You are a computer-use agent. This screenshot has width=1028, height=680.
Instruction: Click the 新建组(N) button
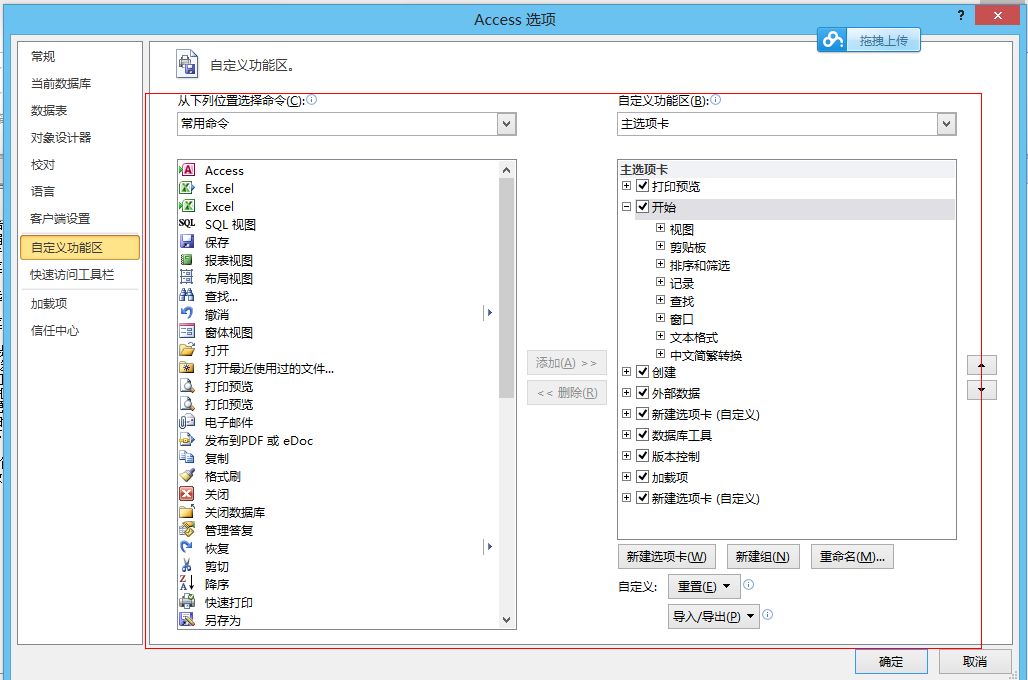762,557
